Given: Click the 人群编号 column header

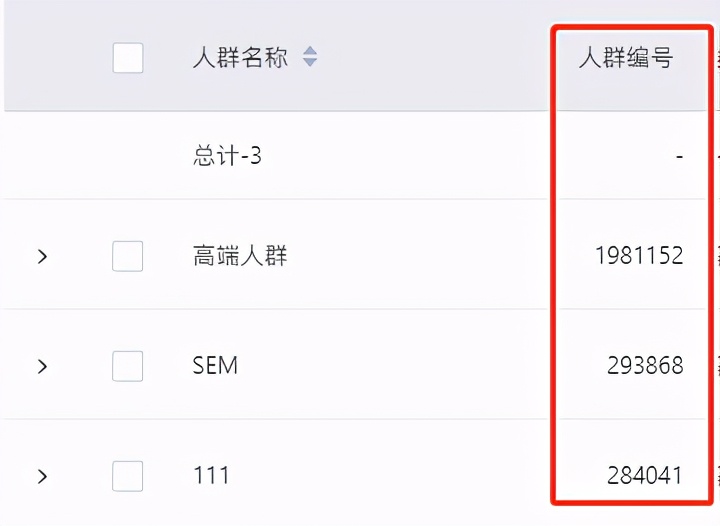Looking at the screenshot, I should [x=626, y=58].
